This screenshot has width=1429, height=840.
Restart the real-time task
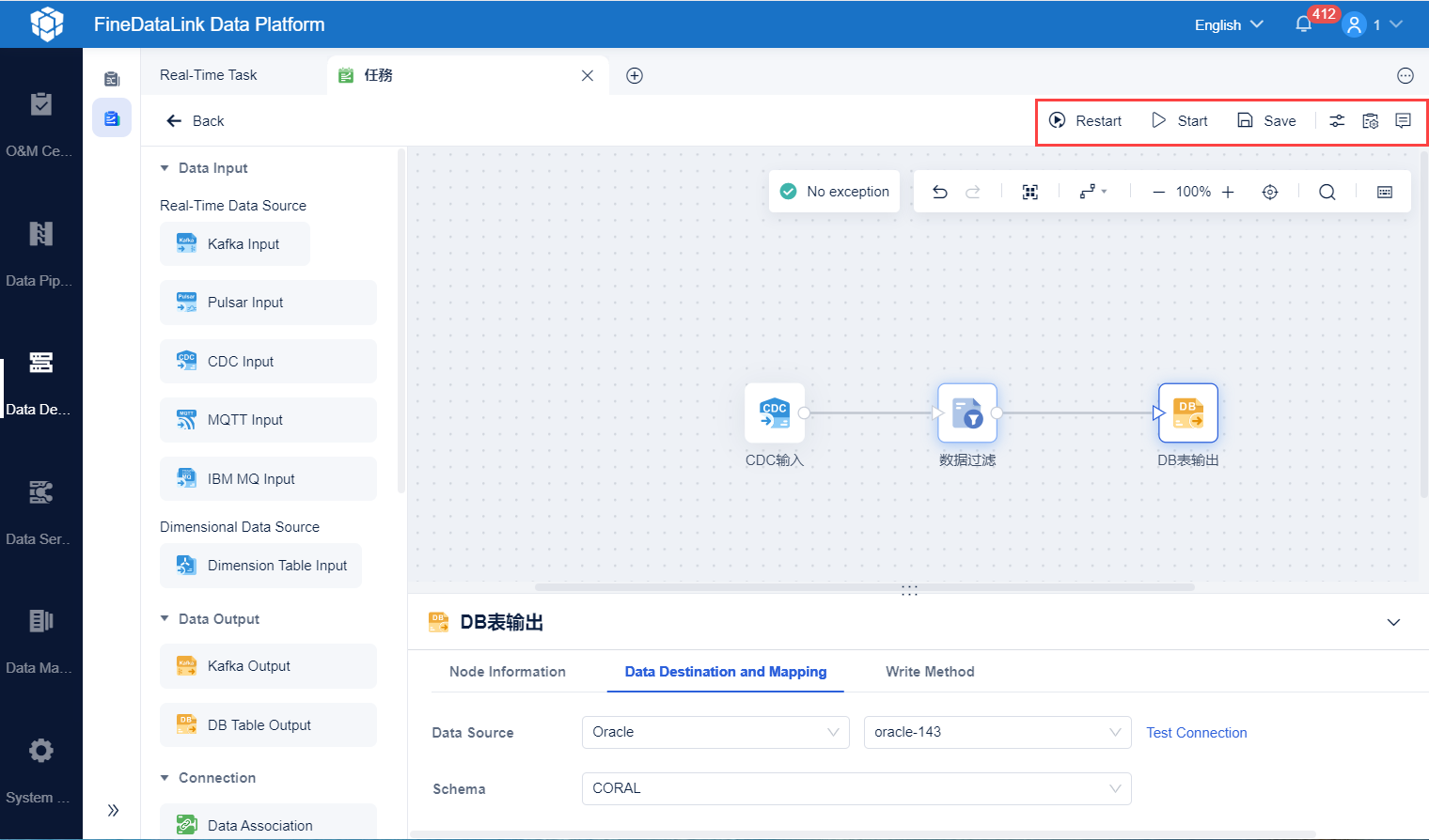(1085, 120)
